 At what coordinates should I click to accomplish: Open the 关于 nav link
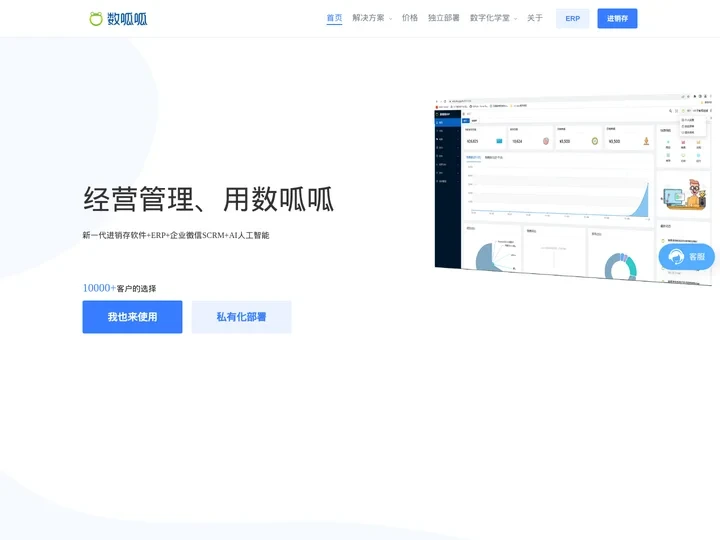pos(534,18)
